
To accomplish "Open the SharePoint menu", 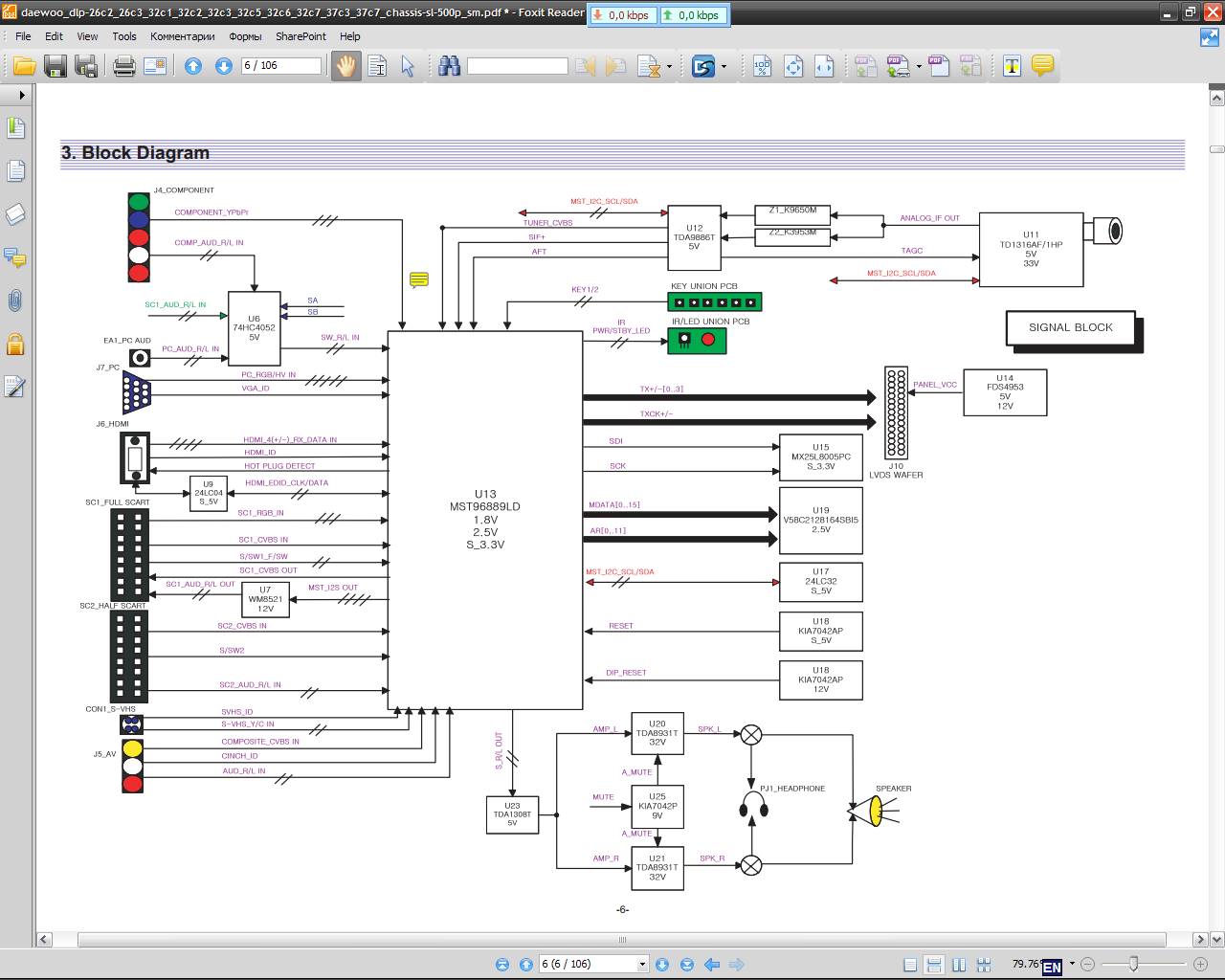I will coord(301,36).
